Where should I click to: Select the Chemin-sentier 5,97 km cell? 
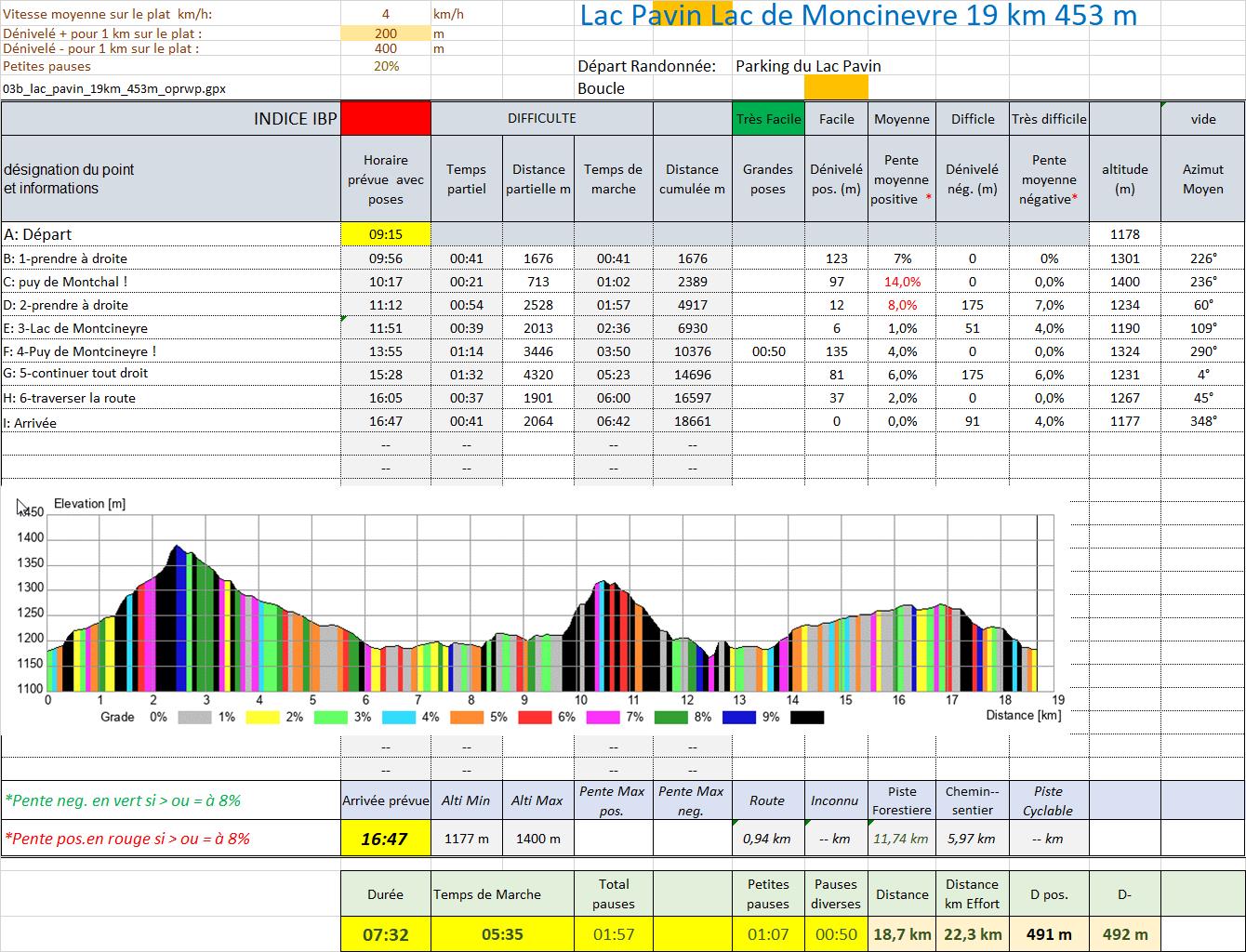click(x=972, y=839)
